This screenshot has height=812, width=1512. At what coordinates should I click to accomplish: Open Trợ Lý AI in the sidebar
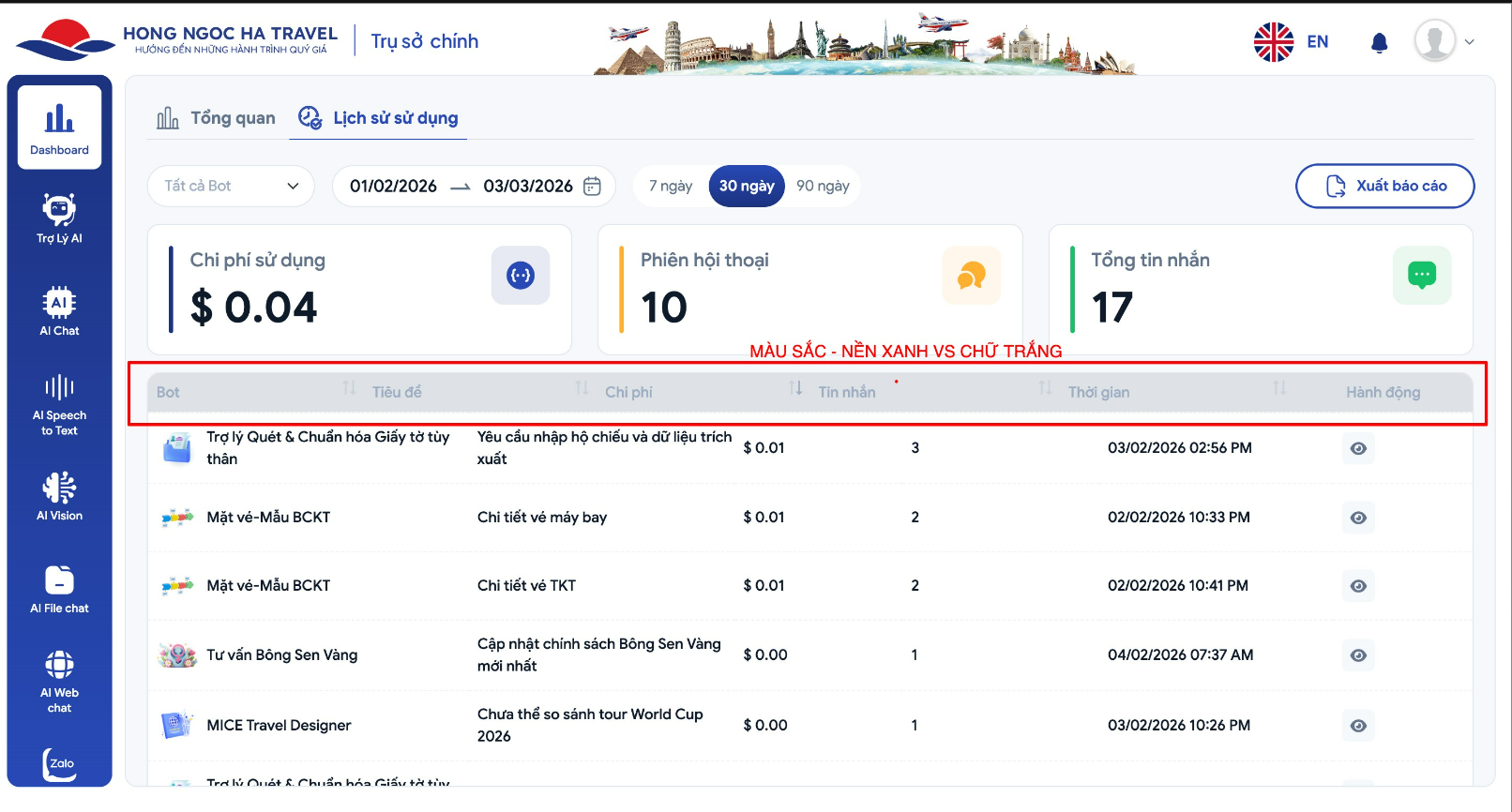[x=59, y=218]
